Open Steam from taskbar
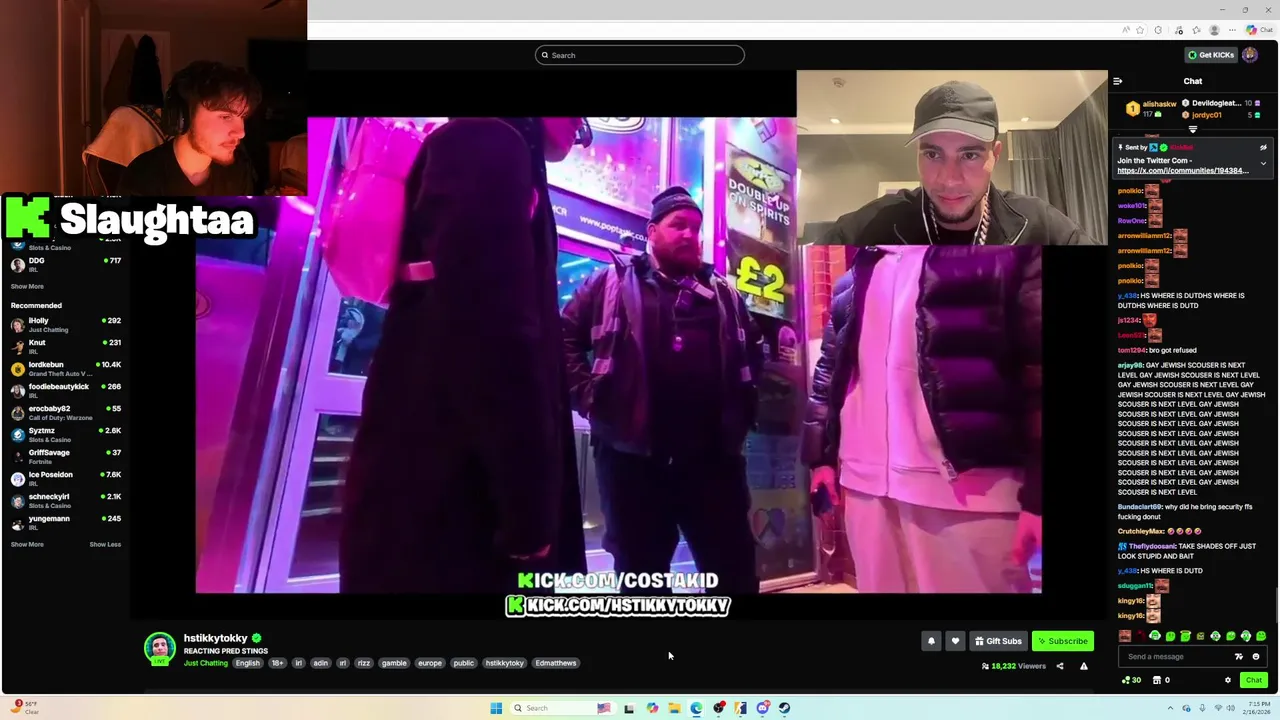The width and height of the screenshot is (1280, 720). pos(784,708)
